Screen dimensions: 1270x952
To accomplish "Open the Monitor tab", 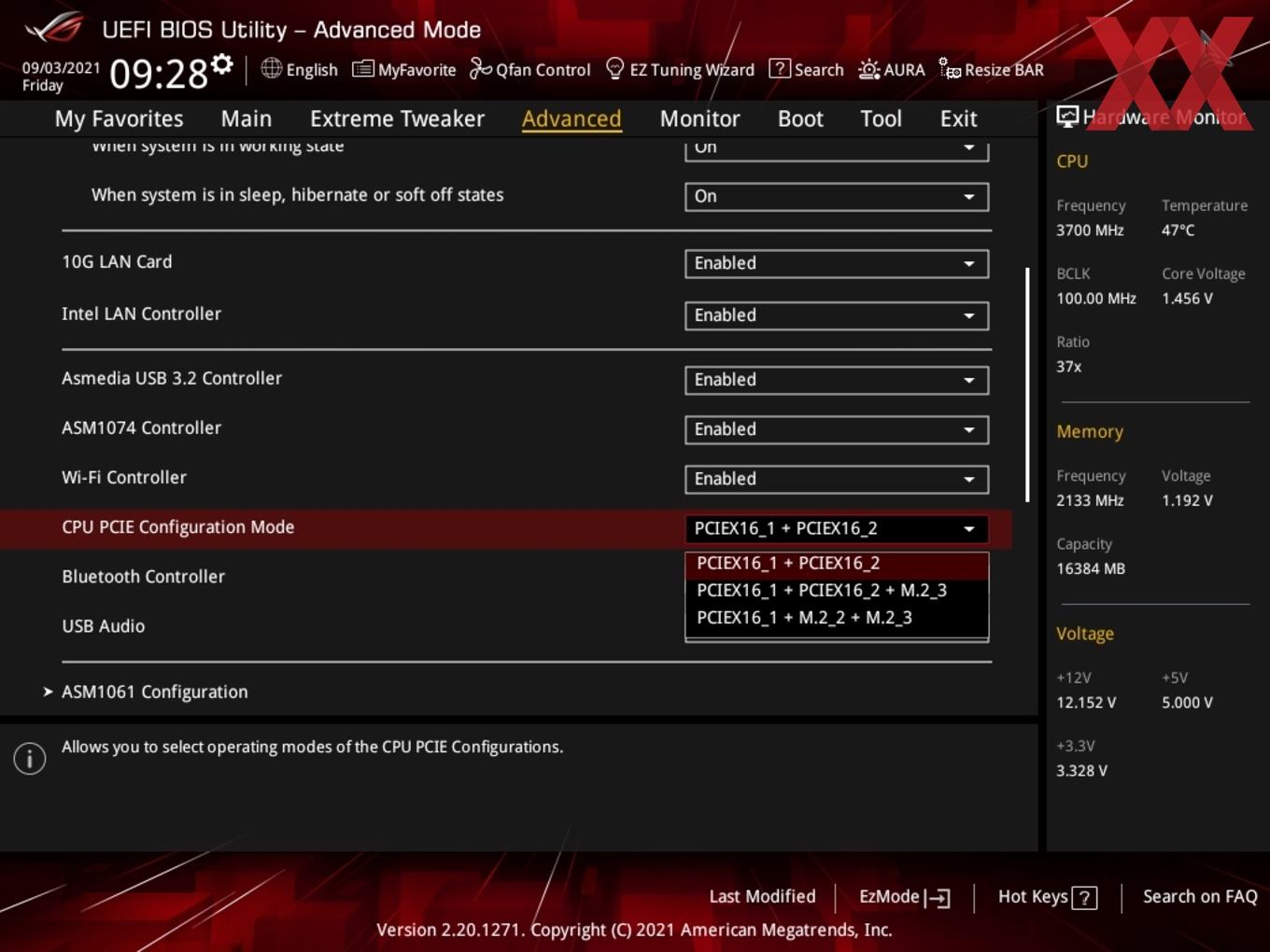I will [699, 119].
